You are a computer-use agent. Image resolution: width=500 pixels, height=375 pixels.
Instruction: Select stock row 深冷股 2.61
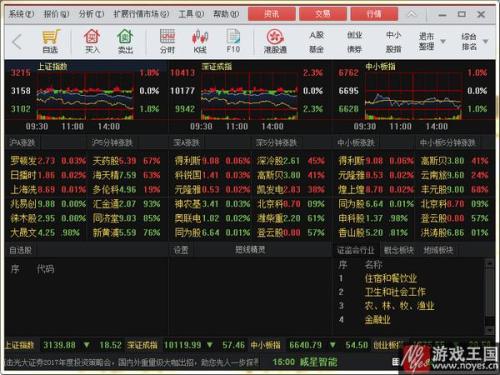pyautogui.click(x=291, y=161)
